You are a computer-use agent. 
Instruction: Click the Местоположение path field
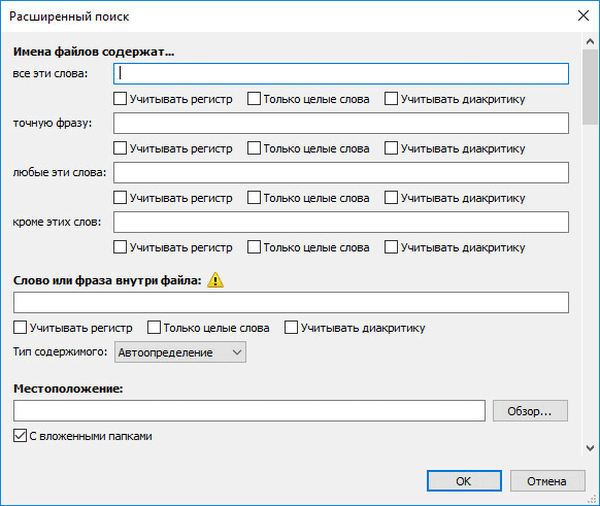249,411
